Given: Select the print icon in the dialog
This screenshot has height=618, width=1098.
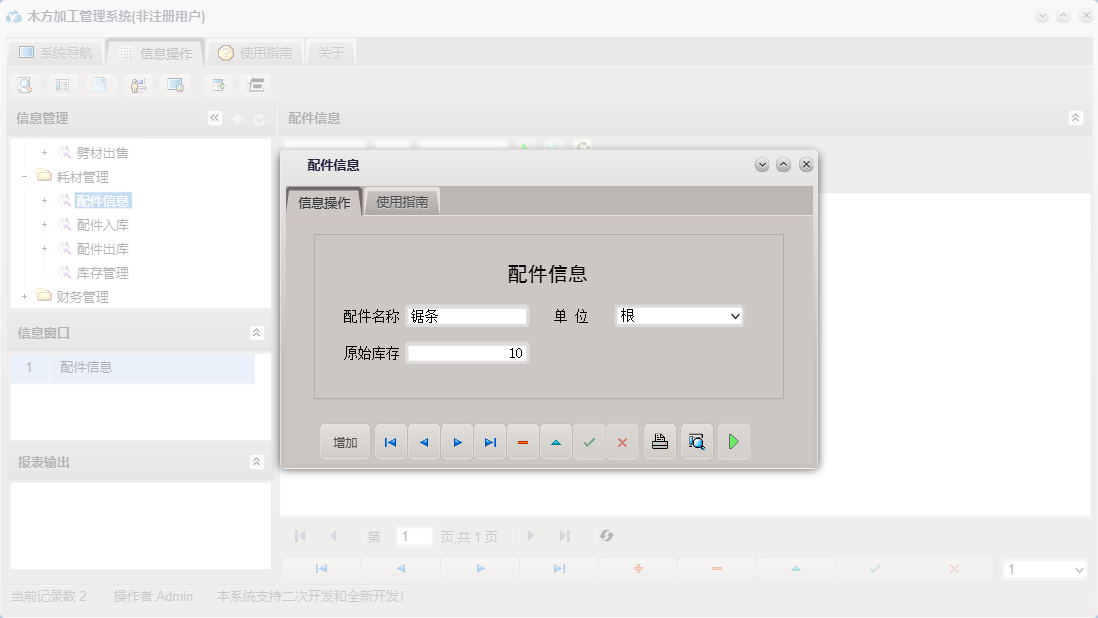Looking at the screenshot, I should [659, 441].
